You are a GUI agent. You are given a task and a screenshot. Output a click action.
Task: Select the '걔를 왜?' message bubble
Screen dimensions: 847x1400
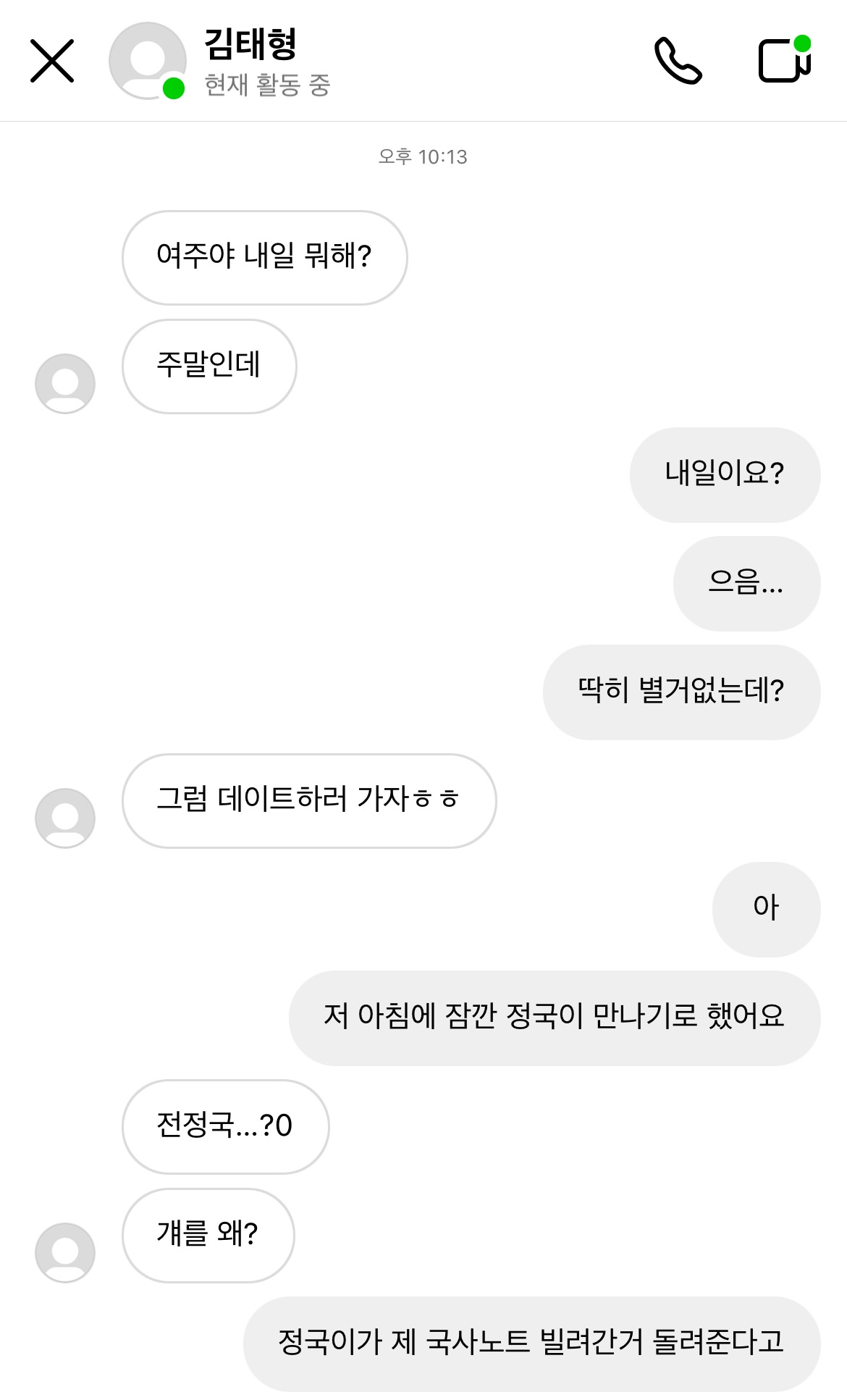pos(208,1235)
